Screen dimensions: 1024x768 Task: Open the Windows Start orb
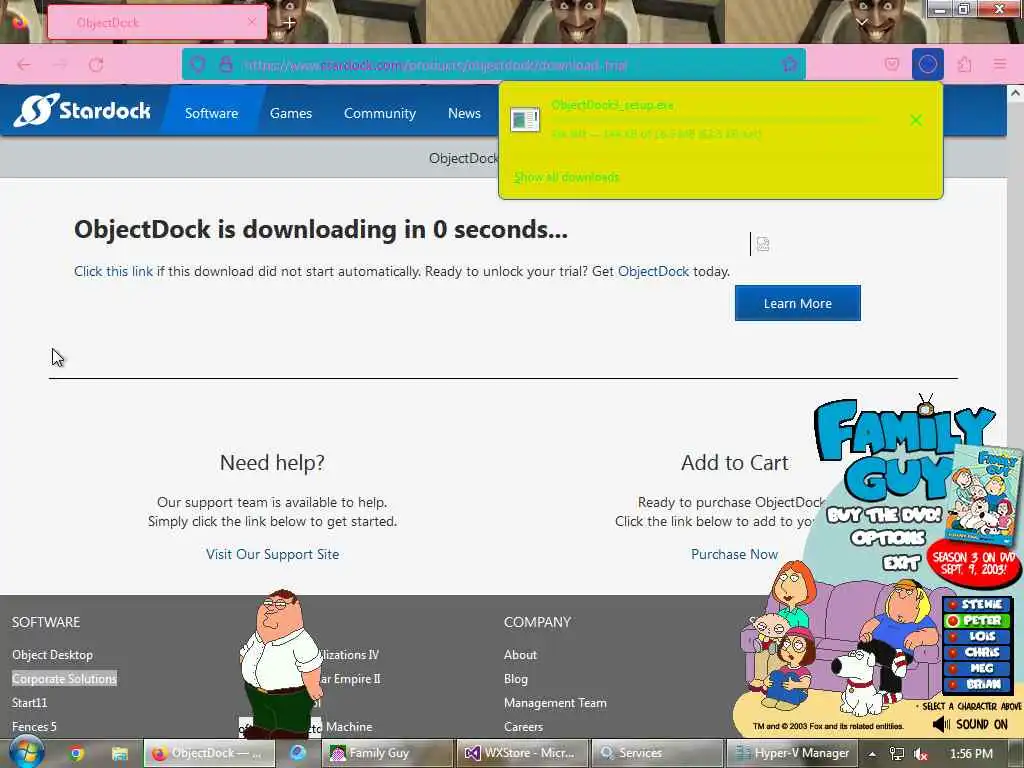pos(27,752)
